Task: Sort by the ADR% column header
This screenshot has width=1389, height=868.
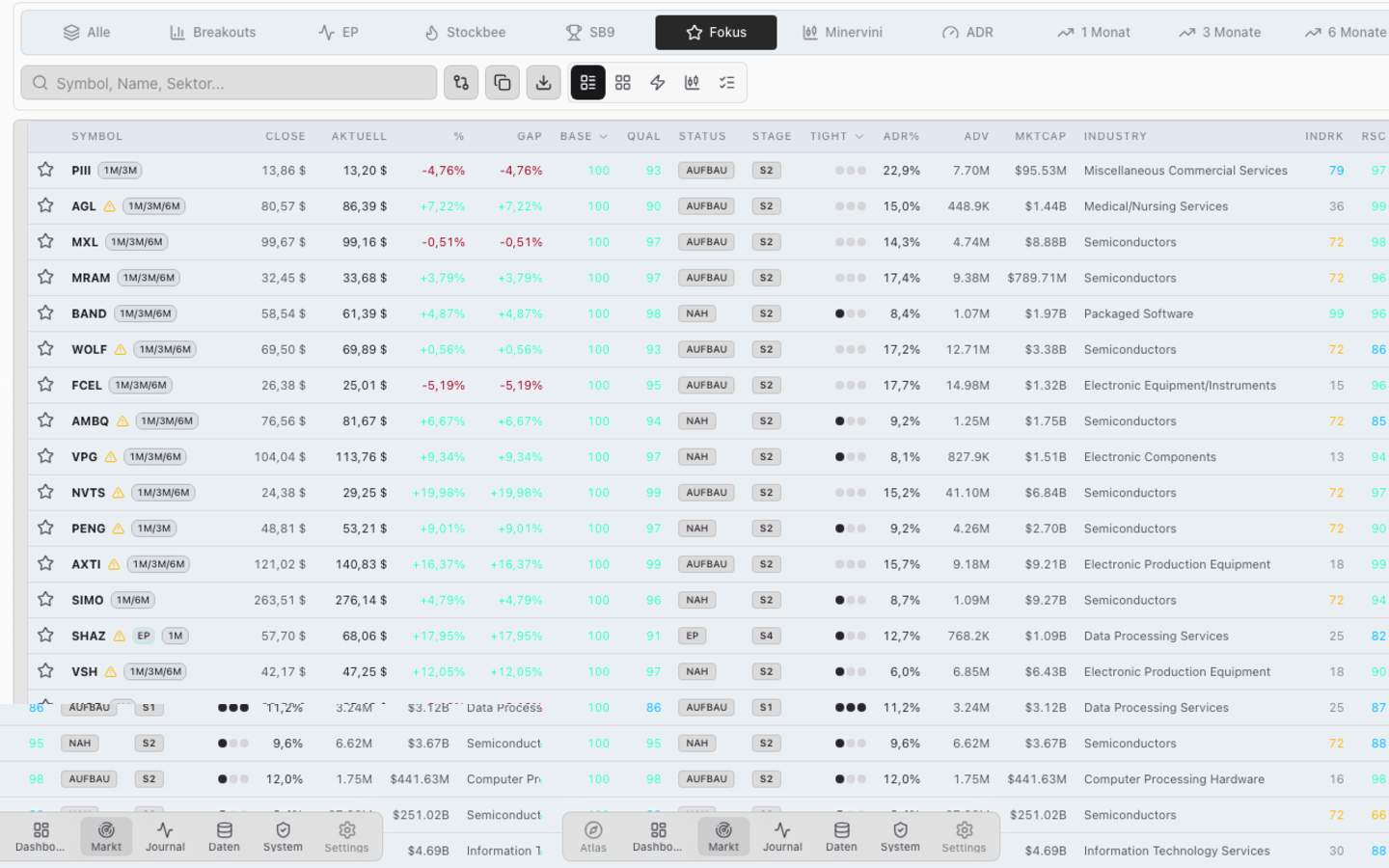Action: tap(901, 137)
